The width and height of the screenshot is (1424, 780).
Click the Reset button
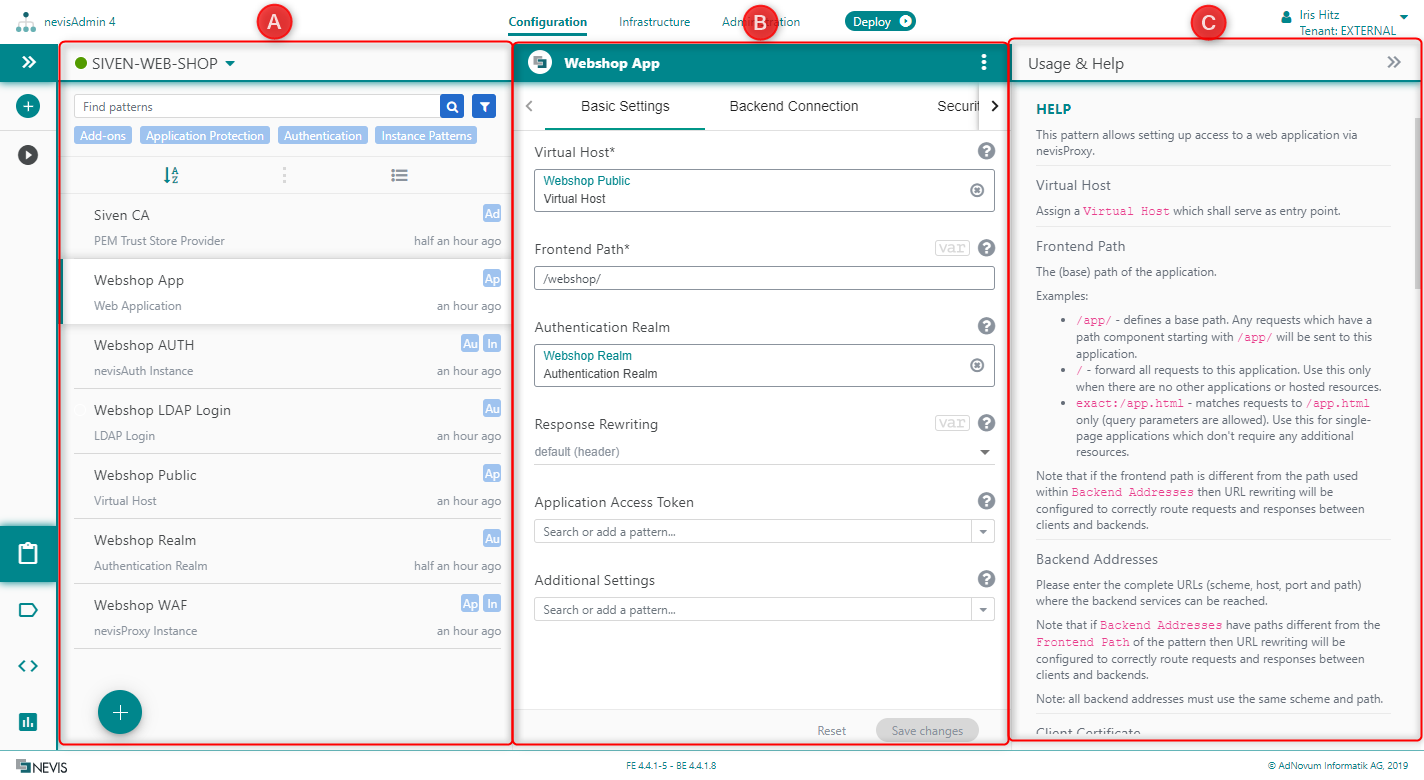pyautogui.click(x=831, y=730)
